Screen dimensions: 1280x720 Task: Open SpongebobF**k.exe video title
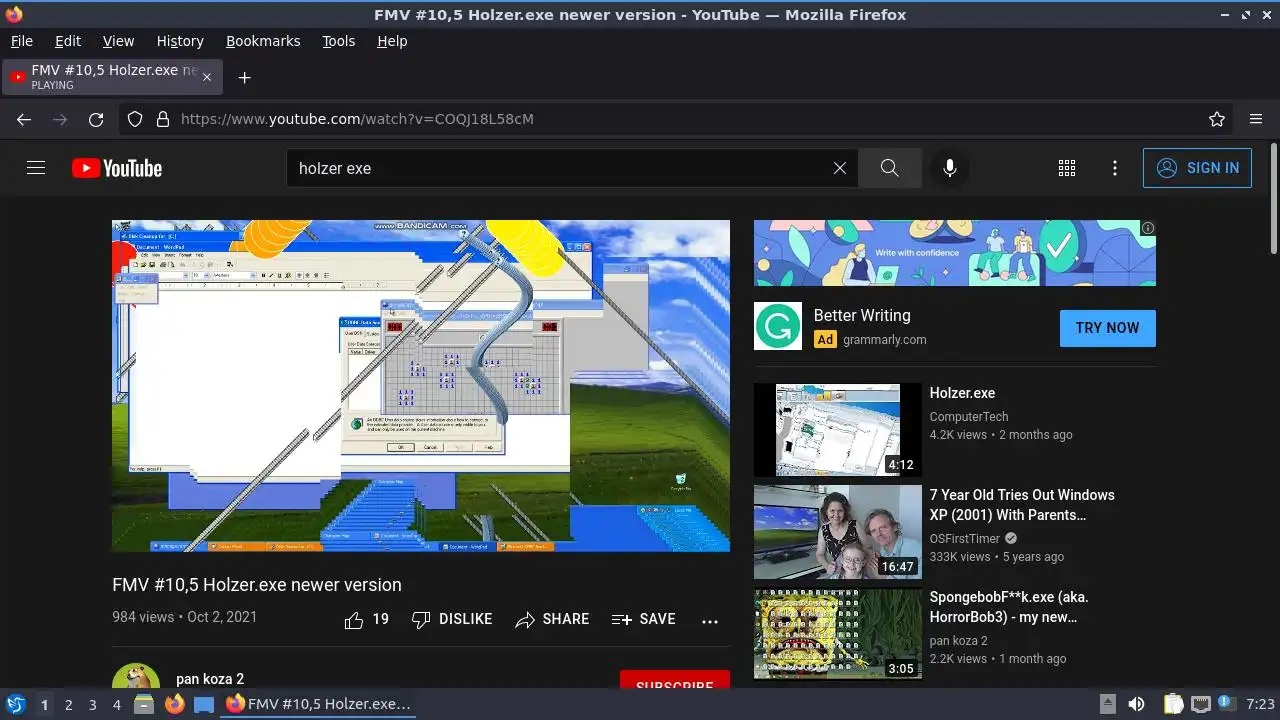coord(1009,607)
